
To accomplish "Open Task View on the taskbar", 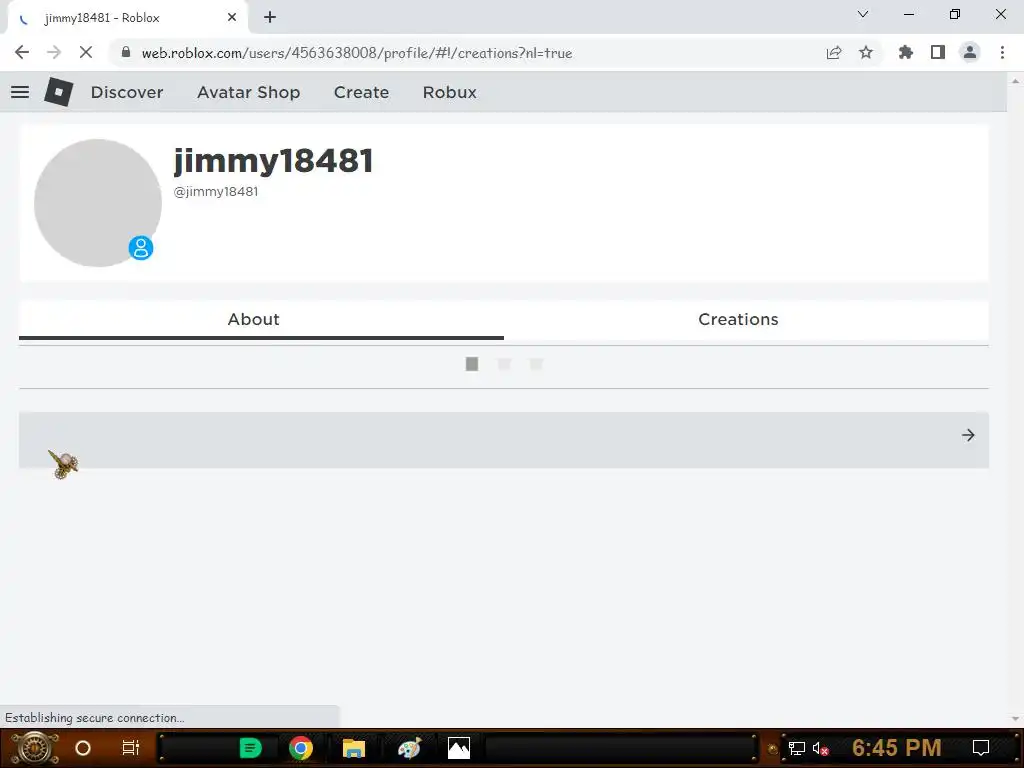I will coord(131,748).
